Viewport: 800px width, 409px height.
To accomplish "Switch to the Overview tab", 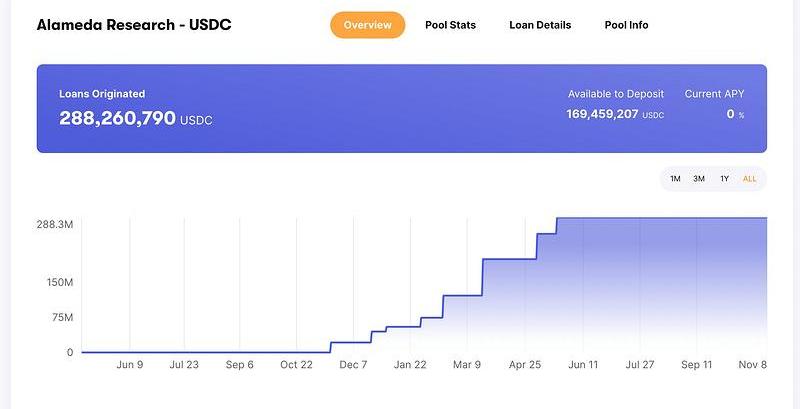I will point(367,25).
